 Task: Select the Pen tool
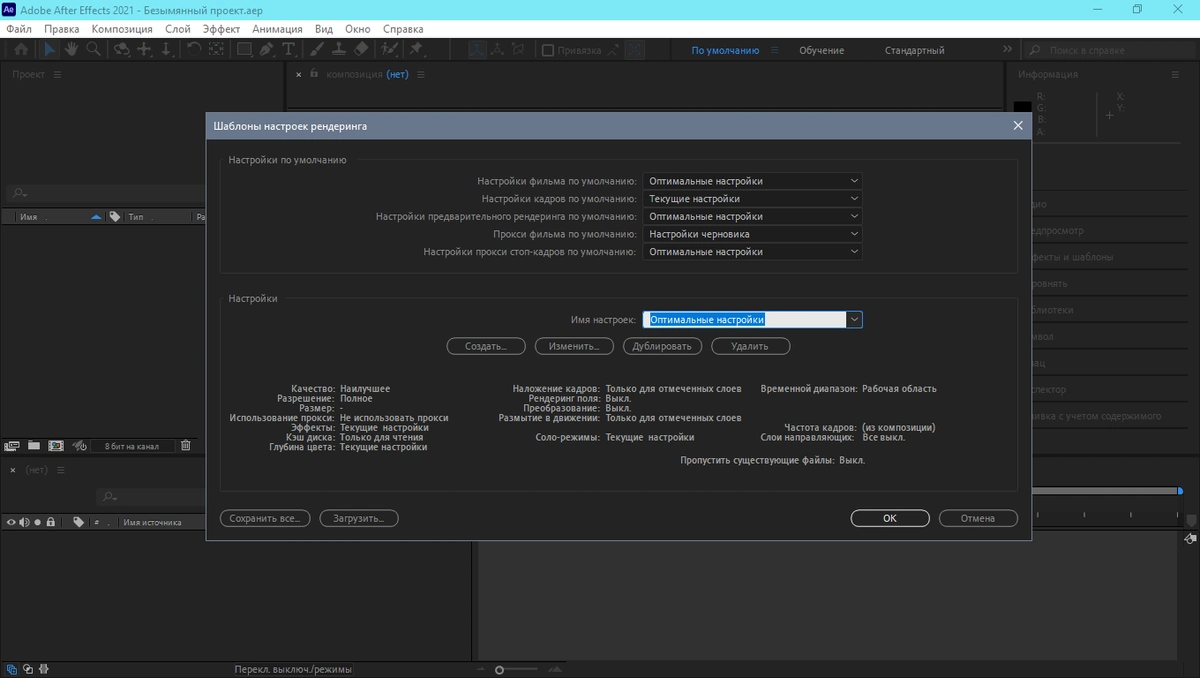[267, 49]
